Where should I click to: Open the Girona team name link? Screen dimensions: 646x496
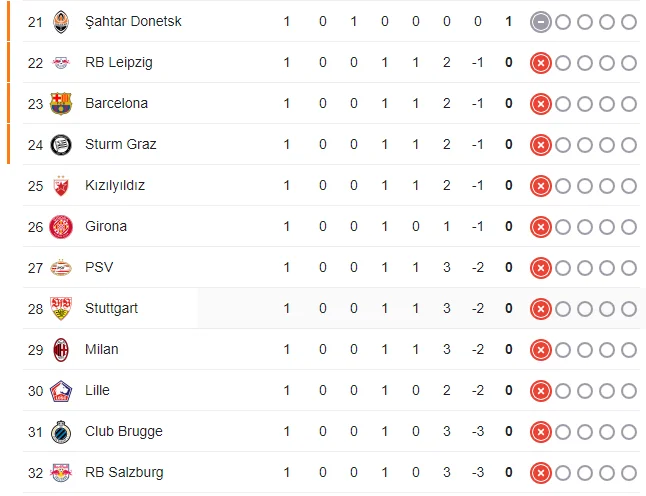(x=106, y=226)
